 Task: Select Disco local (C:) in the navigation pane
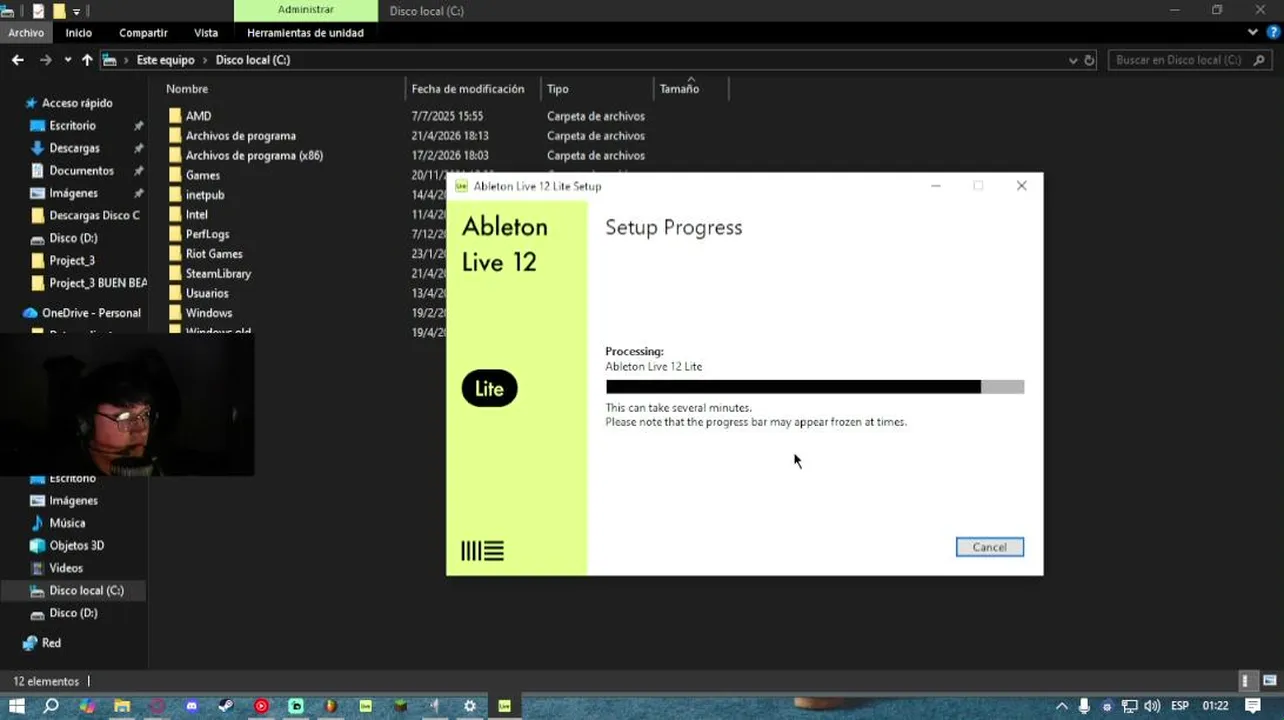(86, 591)
